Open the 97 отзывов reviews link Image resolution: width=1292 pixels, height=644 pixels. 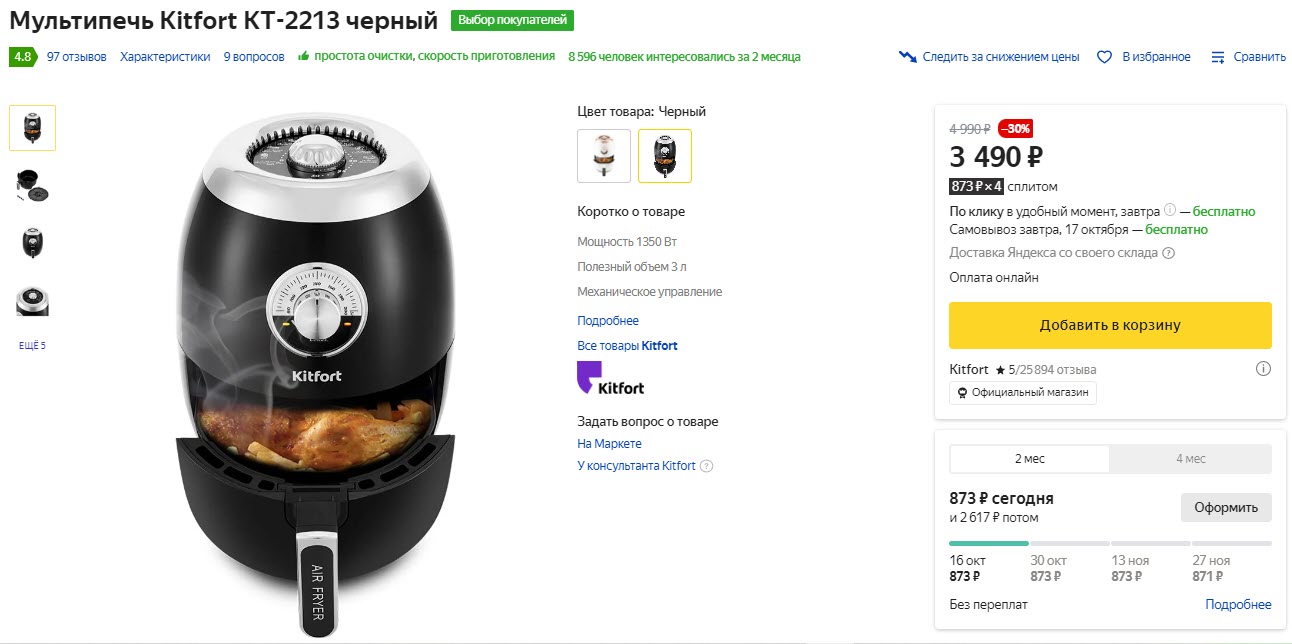point(76,57)
